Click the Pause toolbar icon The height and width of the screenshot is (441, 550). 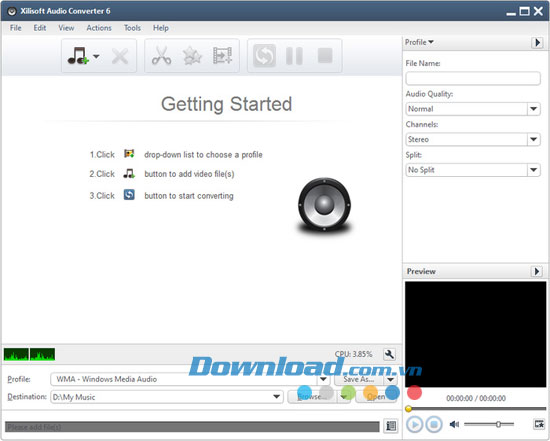click(x=294, y=56)
